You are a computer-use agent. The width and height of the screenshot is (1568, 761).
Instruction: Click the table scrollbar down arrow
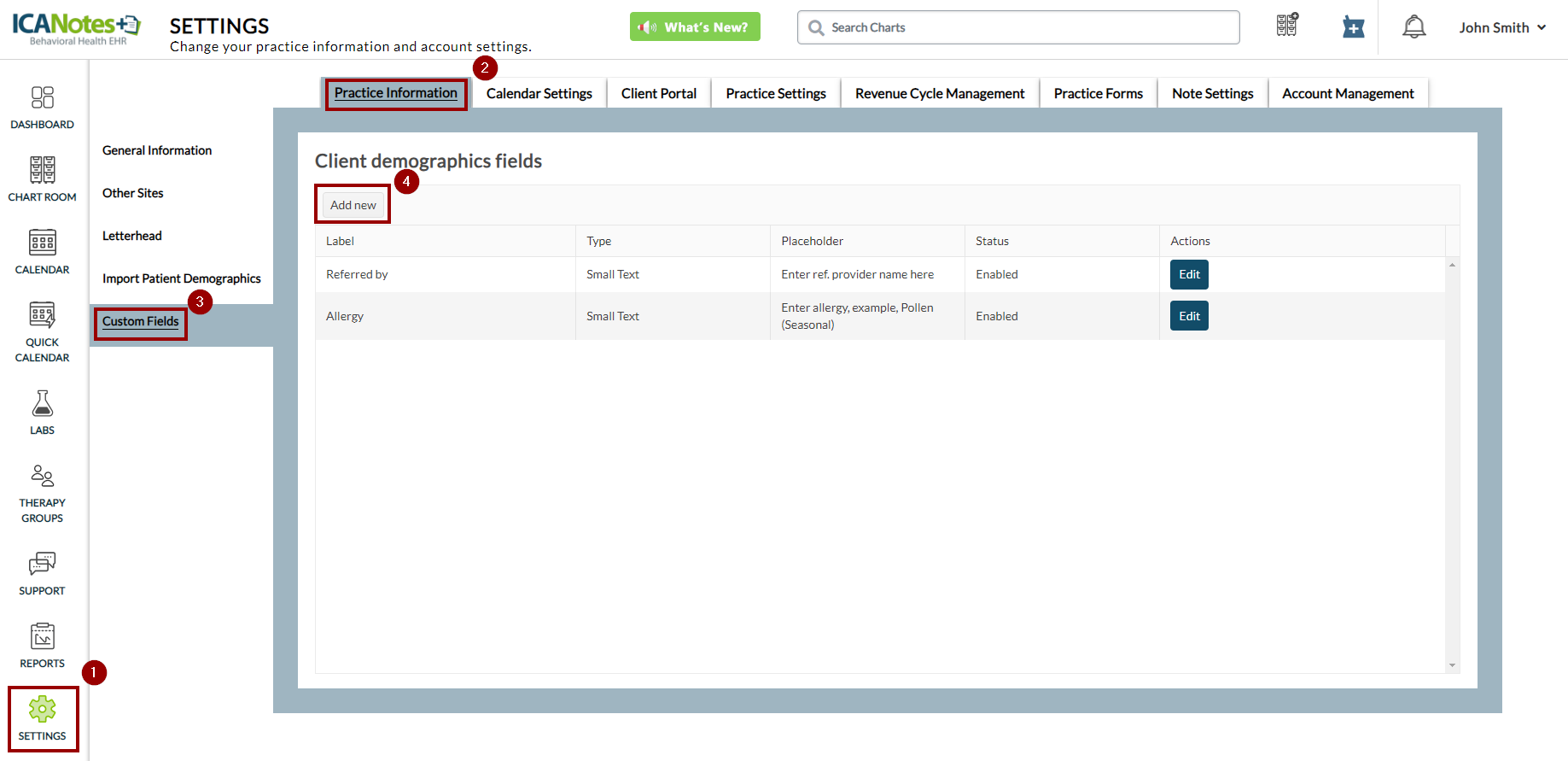(x=1452, y=665)
